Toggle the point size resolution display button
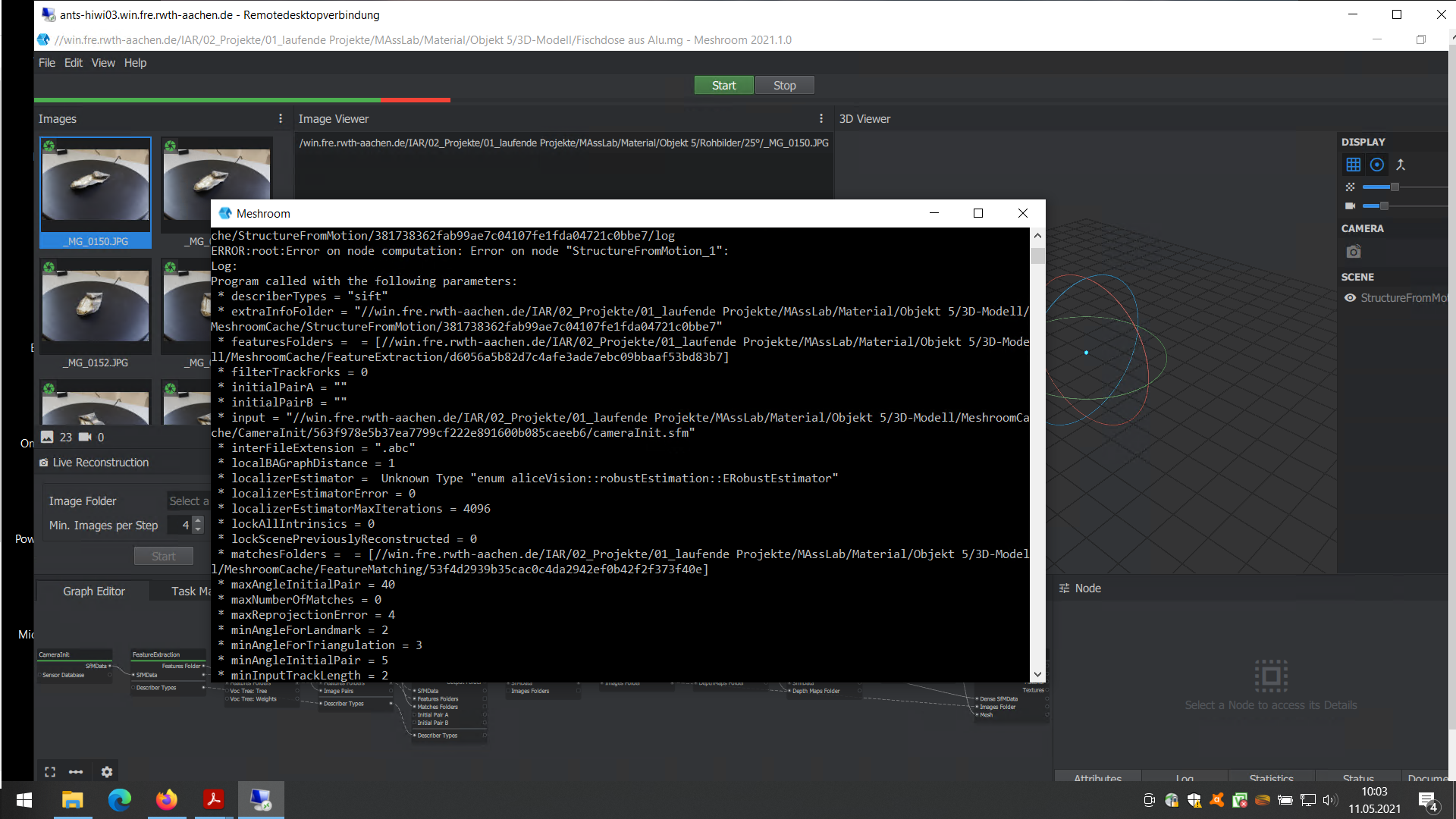 pos(1351,187)
